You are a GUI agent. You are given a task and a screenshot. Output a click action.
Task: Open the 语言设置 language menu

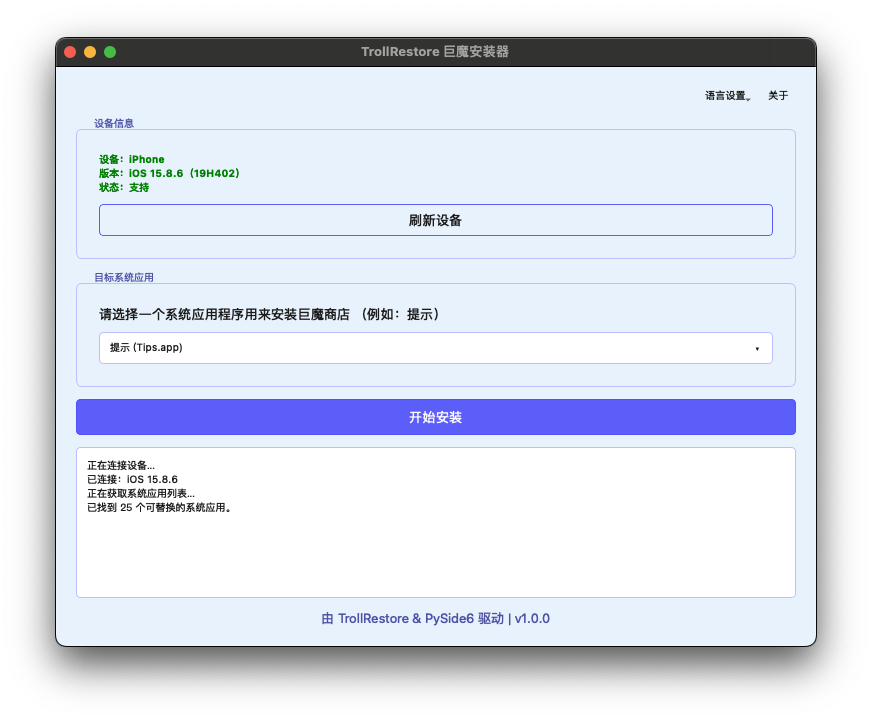click(x=727, y=96)
